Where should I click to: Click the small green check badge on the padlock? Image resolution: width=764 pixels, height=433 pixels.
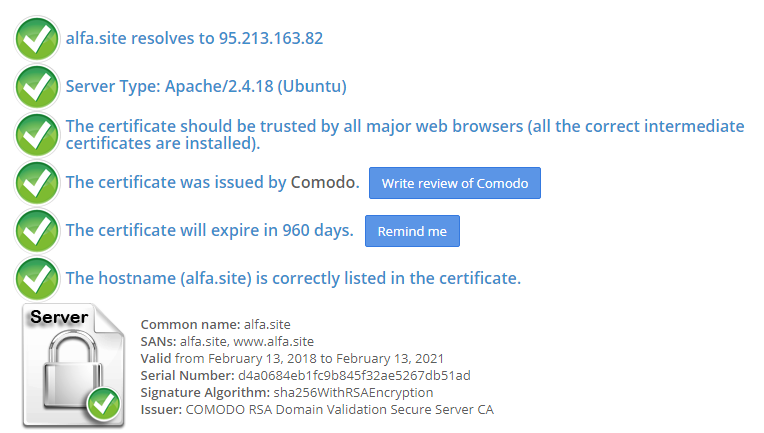pos(104,404)
